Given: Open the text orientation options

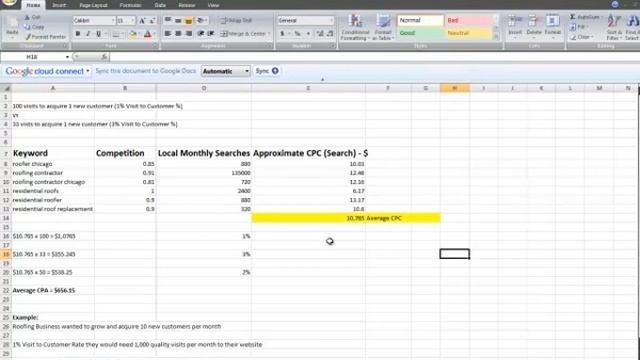Looking at the screenshot, I should coord(201,20).
